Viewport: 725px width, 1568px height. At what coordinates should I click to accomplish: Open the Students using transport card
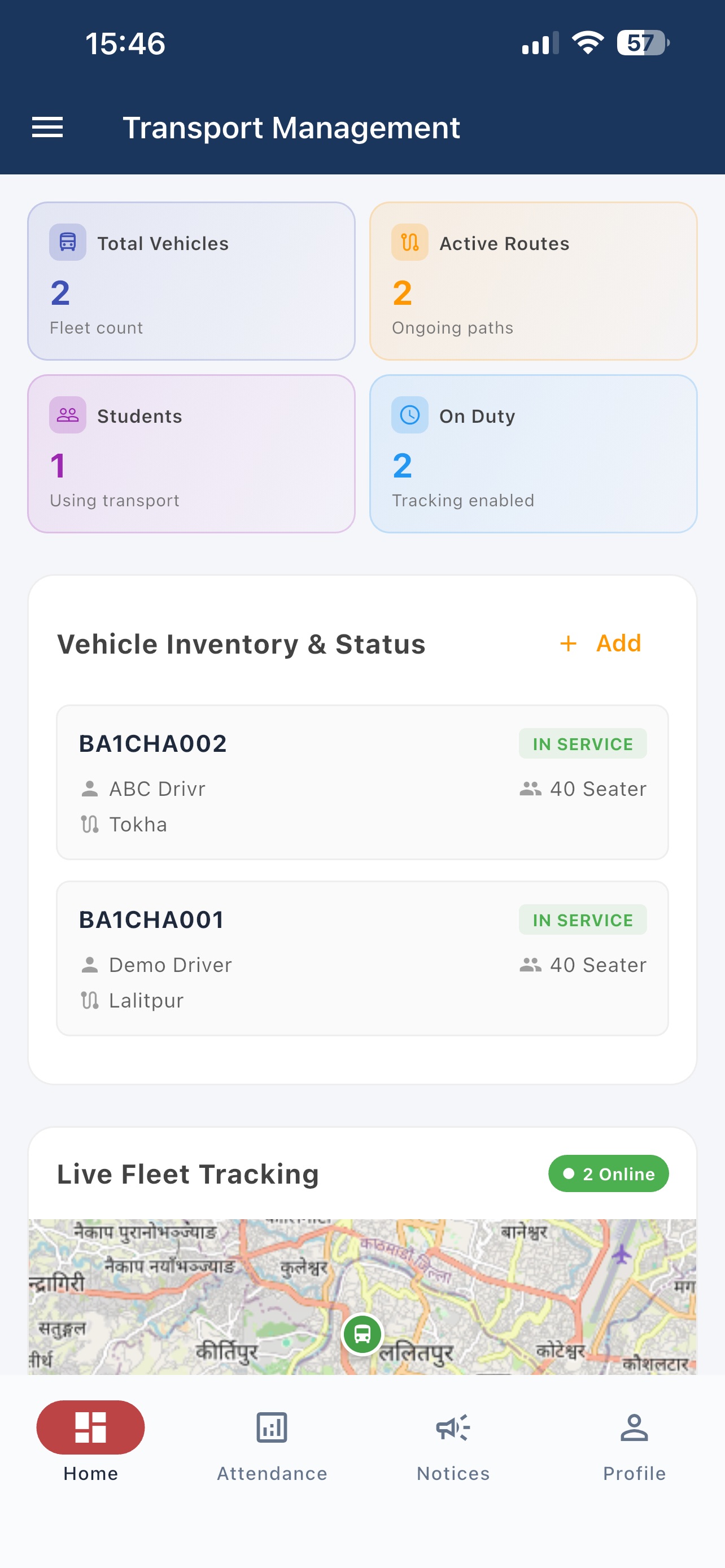191,454
